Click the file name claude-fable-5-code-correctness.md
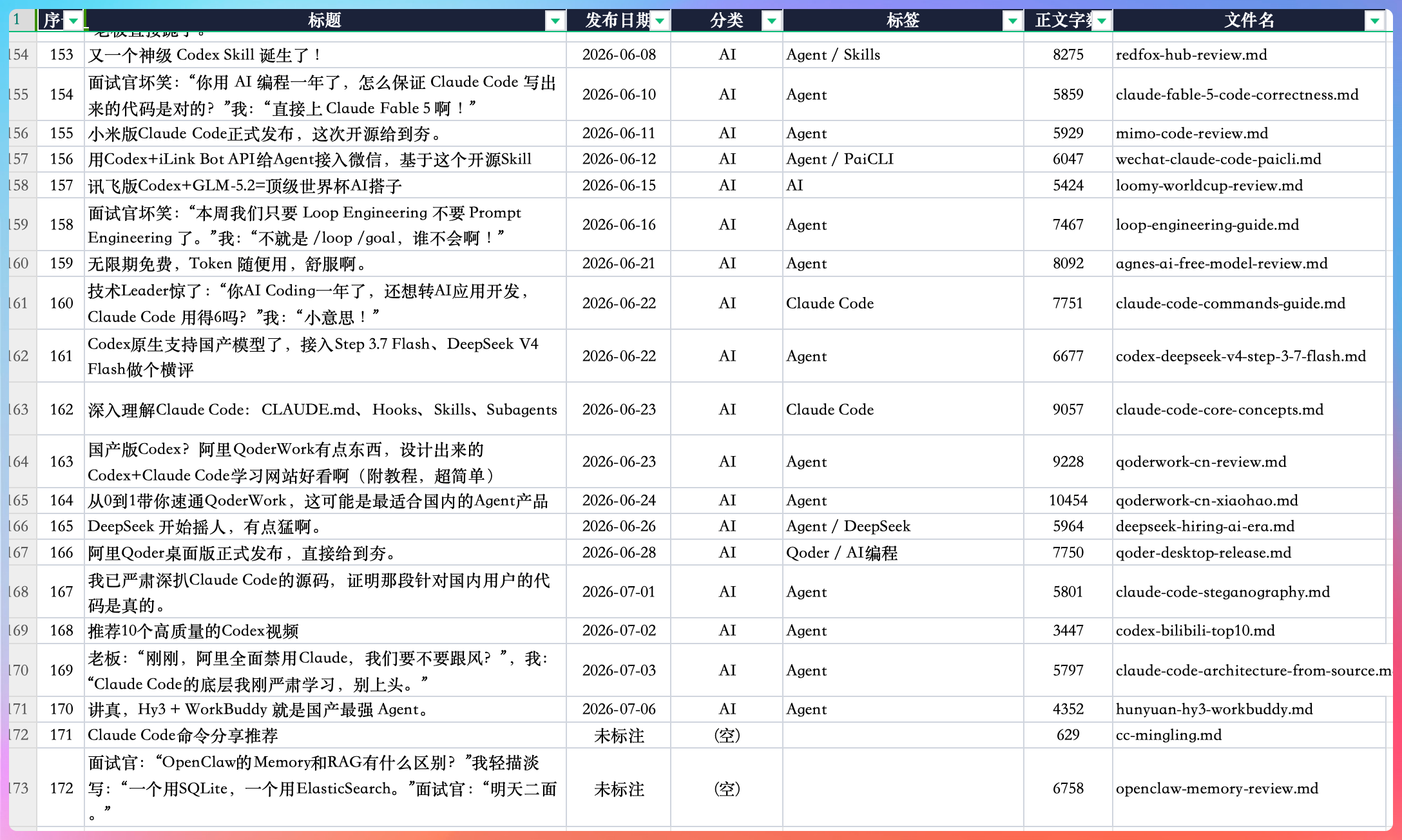Image resolution: width=1402 pixels, height=840 pixels. 1237,95
